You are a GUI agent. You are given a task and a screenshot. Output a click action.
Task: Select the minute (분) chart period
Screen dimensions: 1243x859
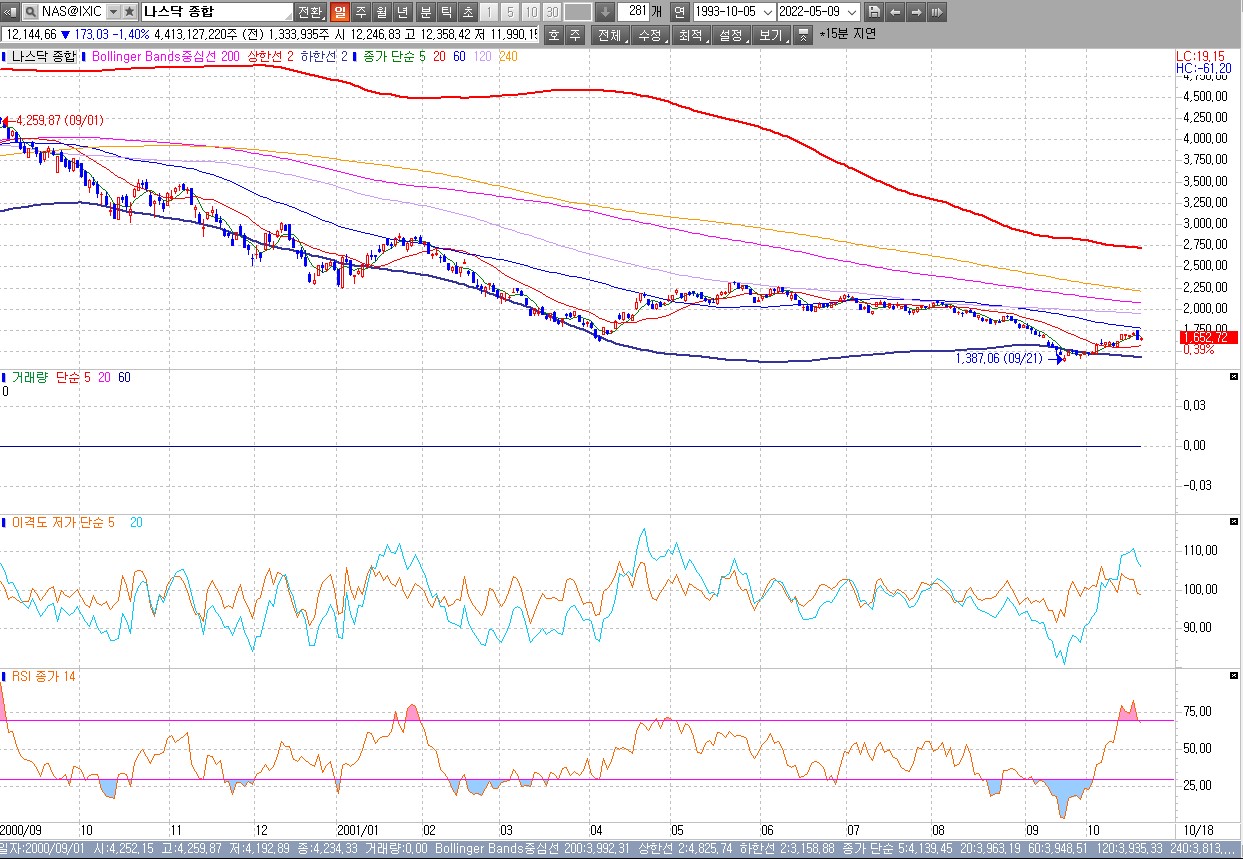point(425,12)
